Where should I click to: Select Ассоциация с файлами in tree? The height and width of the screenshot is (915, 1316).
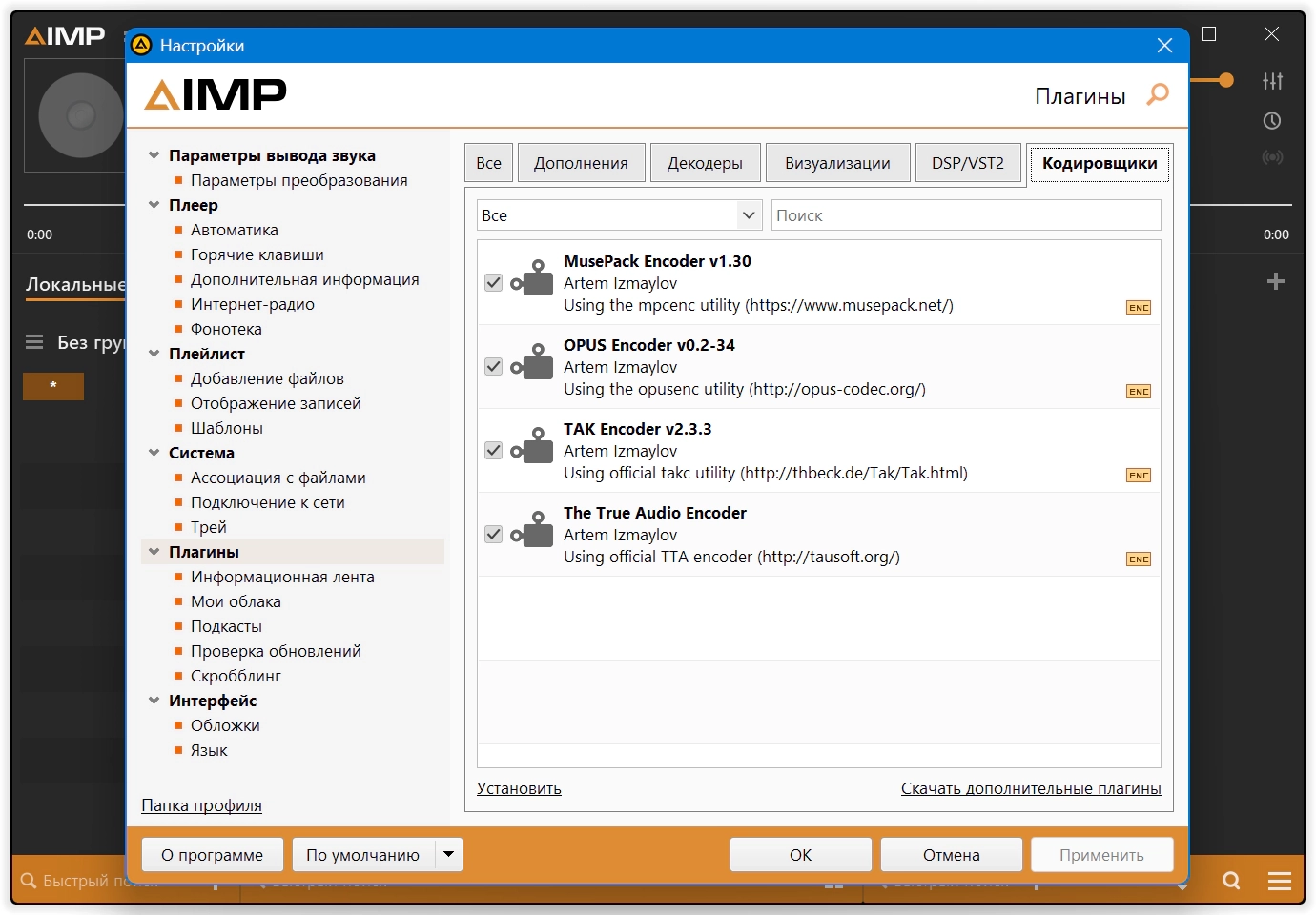(x=278, y=478)
